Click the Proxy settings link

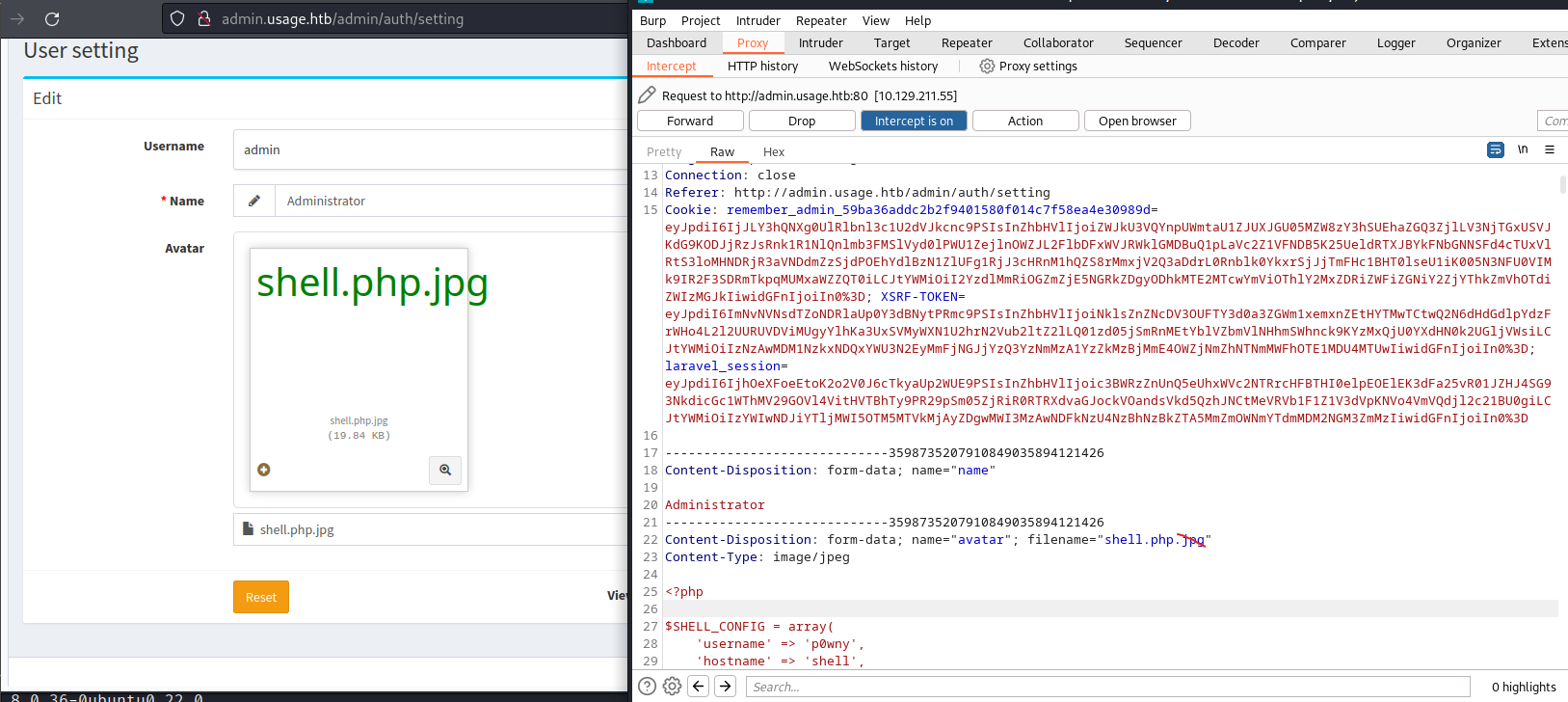tap(1038, 66)
